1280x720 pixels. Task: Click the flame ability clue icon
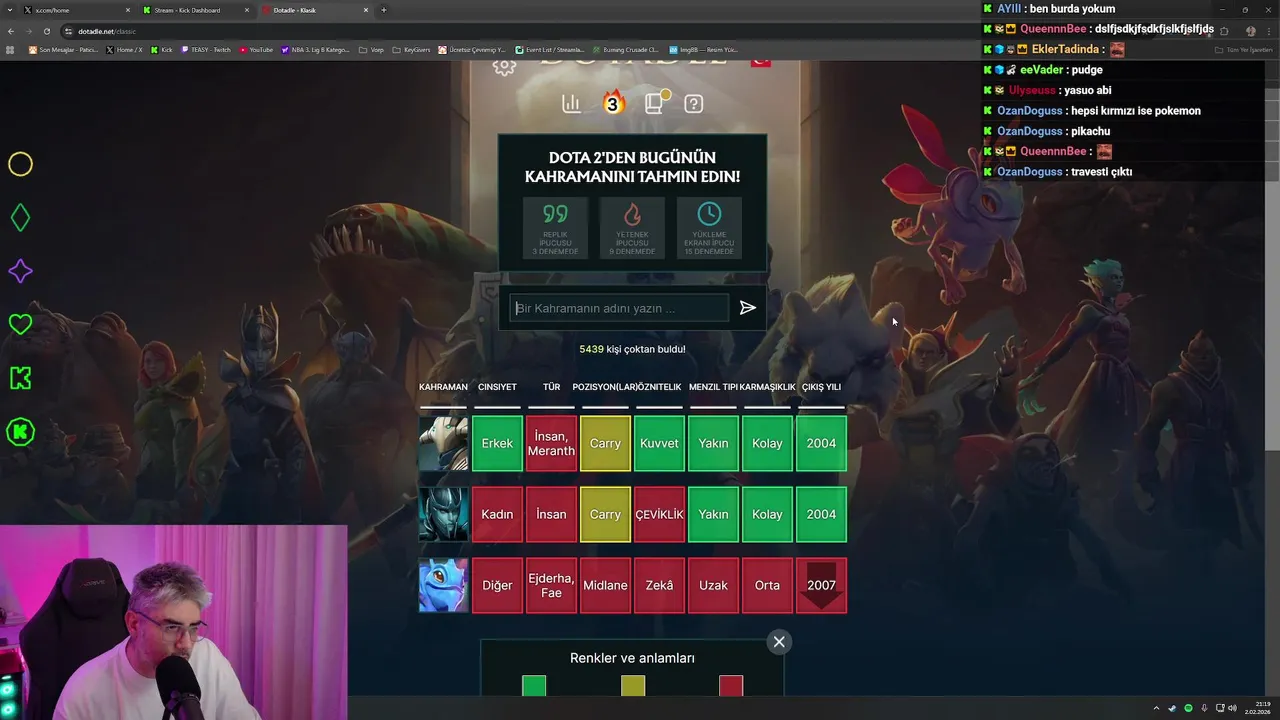point(632,228)
